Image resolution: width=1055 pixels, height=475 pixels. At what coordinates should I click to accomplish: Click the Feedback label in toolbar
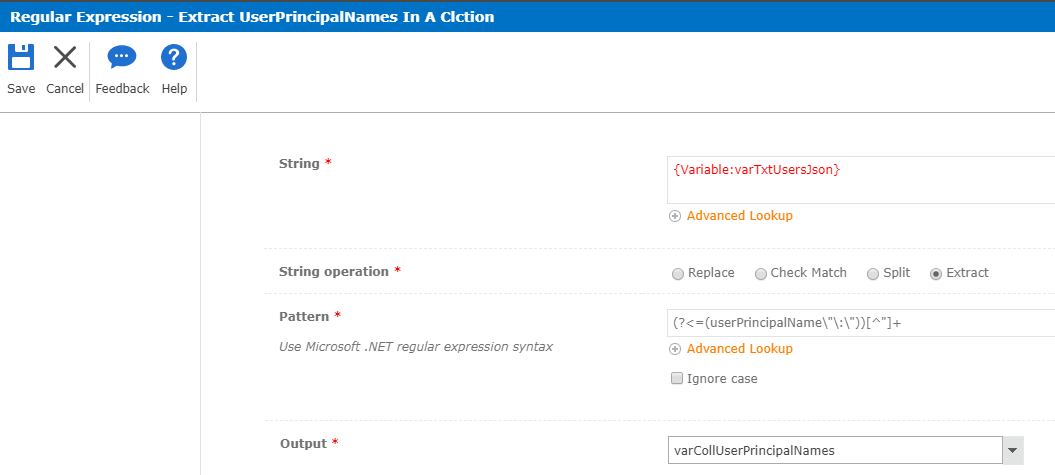point(122,89)
